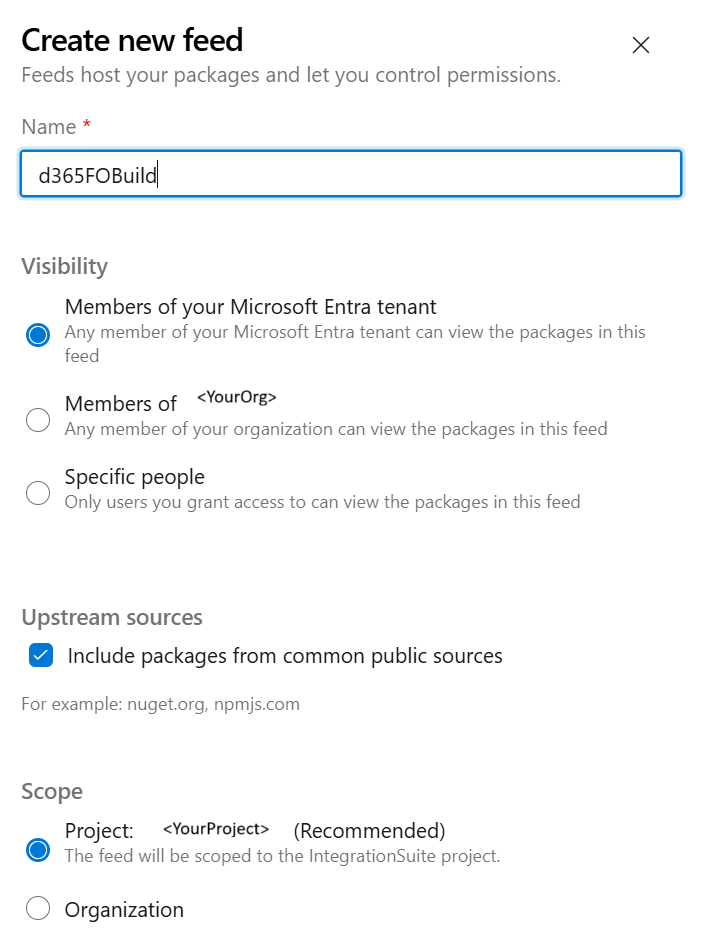Click the Visibility section heading
This screenshot has width=703, height=952.
64,266
